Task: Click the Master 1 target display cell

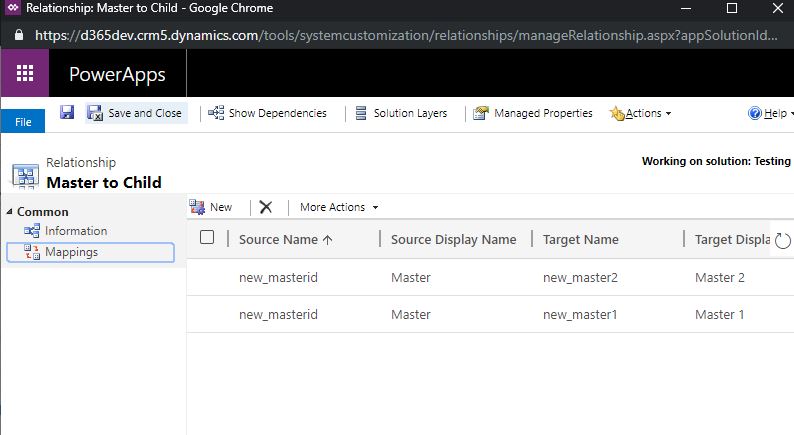Action: [x=720, y=314]
